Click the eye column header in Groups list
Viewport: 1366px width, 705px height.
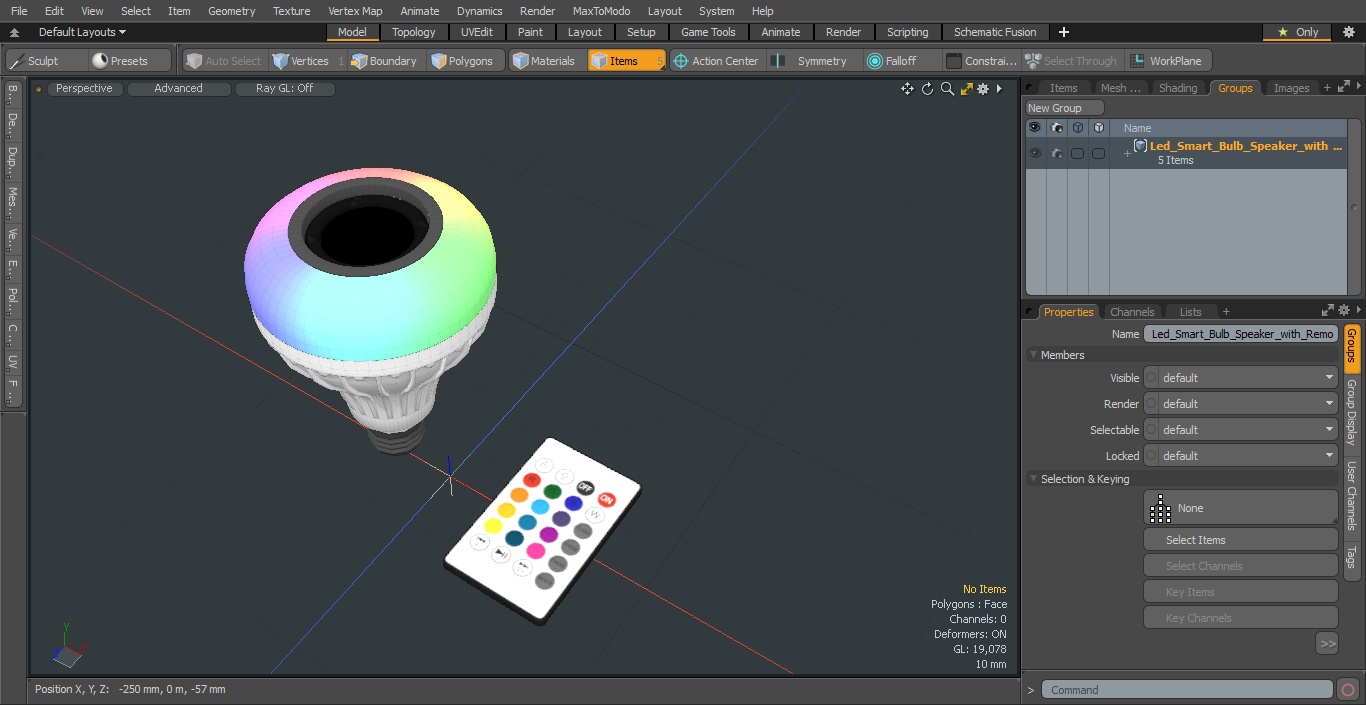click(1035, 128)
